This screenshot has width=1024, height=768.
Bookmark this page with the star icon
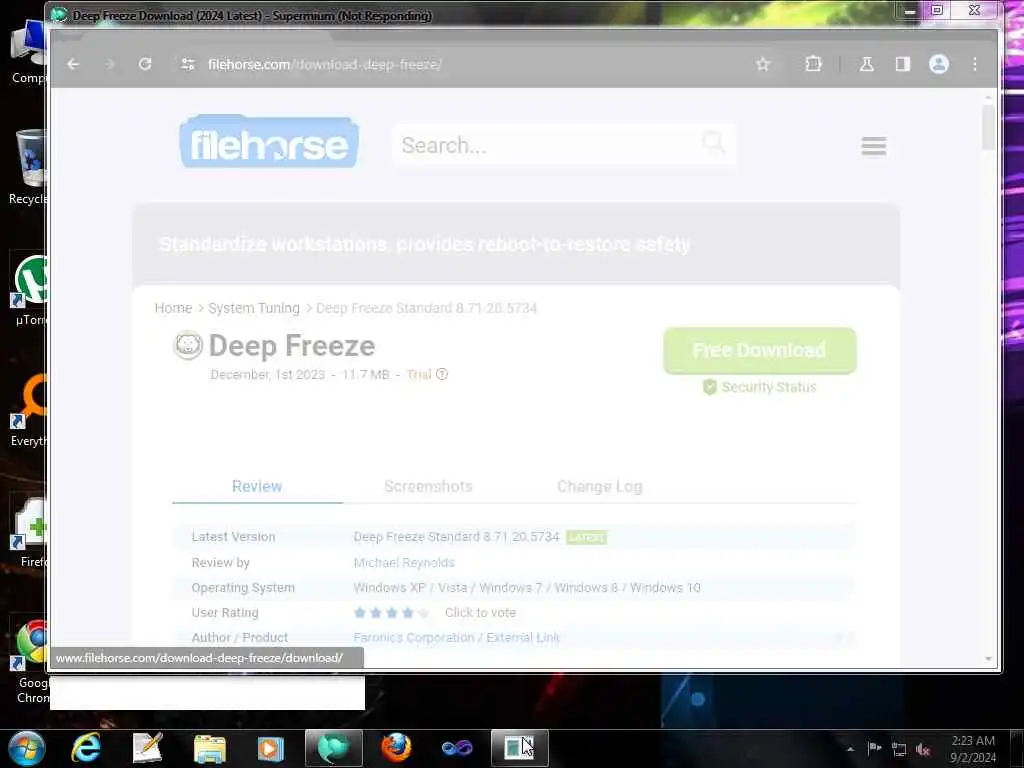763,64
